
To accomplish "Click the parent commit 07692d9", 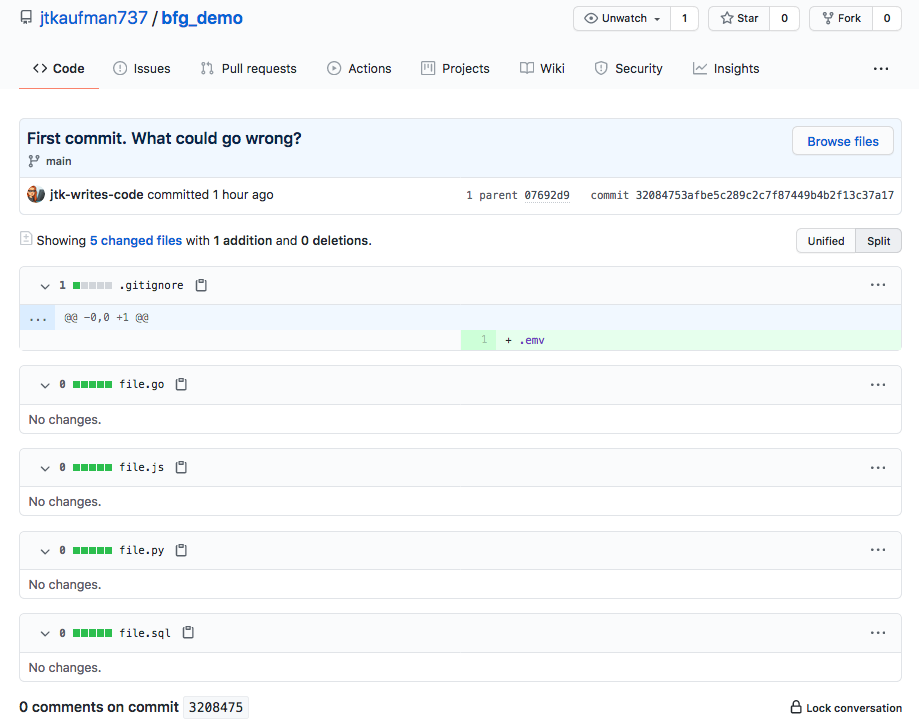I will click(x=546, y=195).
